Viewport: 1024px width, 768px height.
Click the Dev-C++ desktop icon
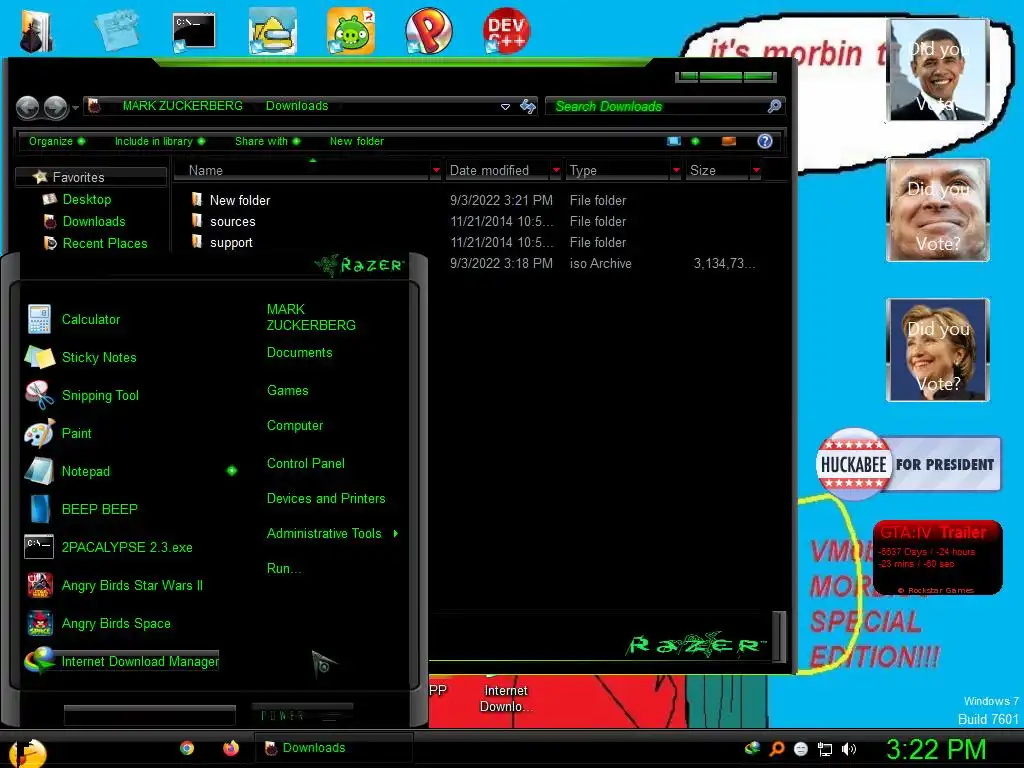click(506, 31)
